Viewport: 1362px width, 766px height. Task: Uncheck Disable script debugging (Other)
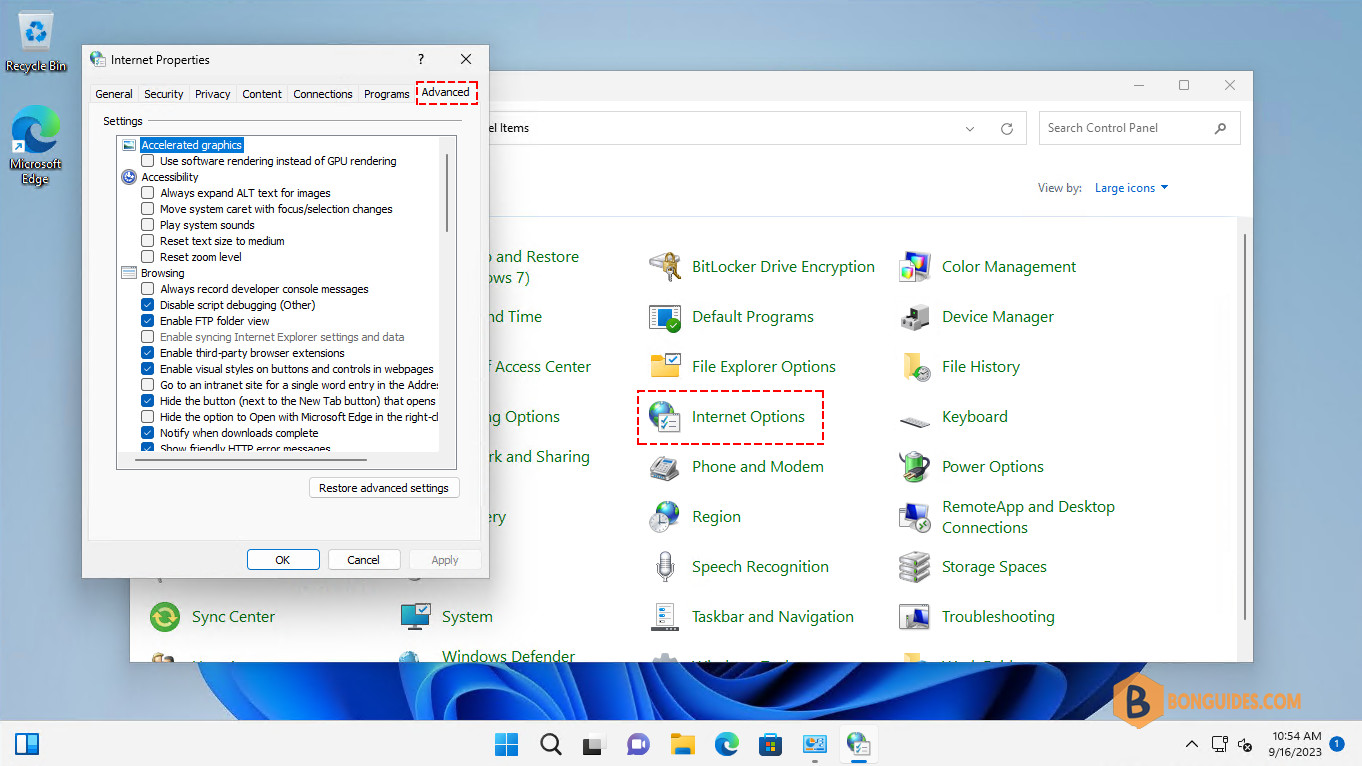coord(148,305)
